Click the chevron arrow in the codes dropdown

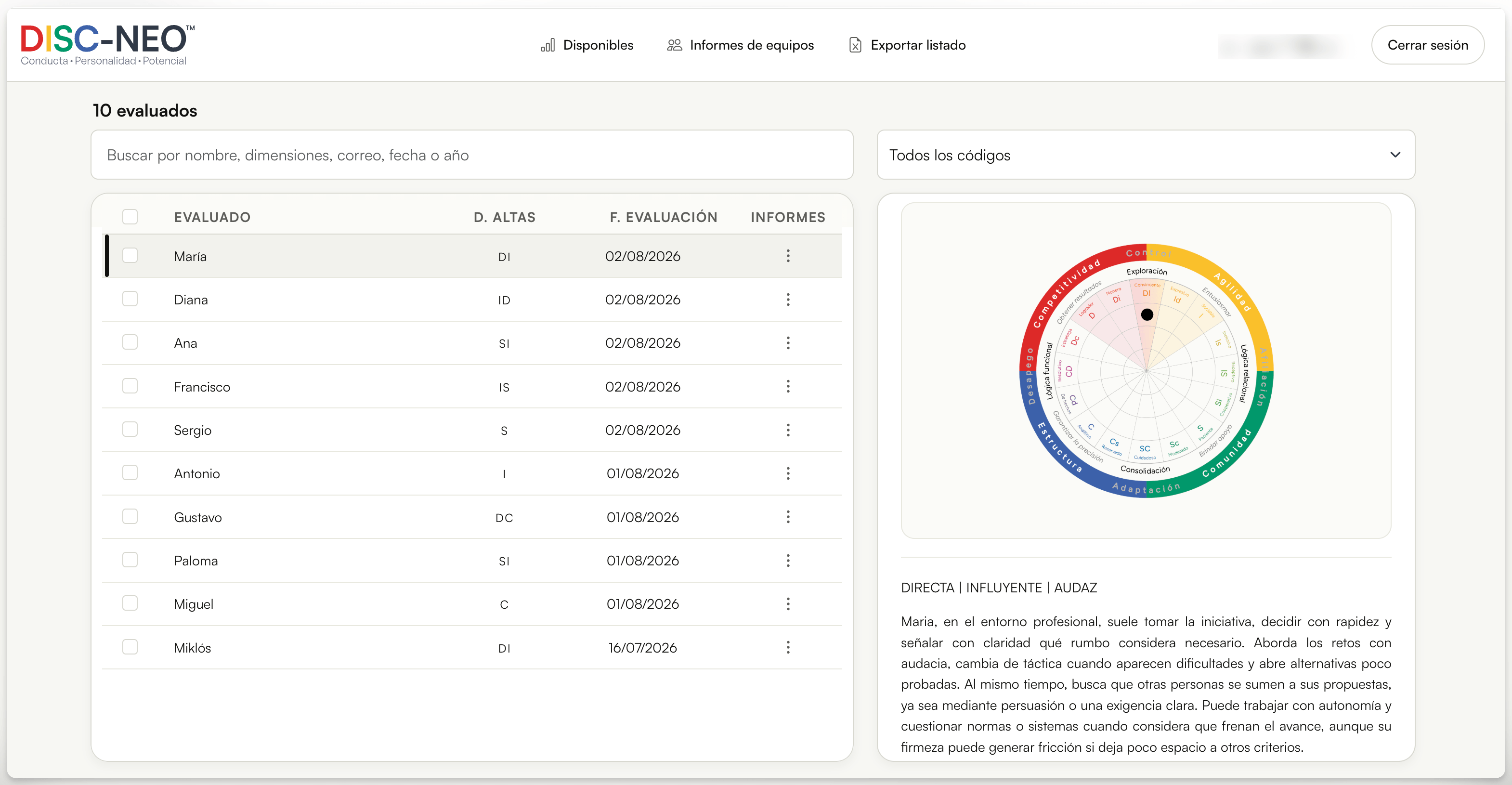[1395, 155]
